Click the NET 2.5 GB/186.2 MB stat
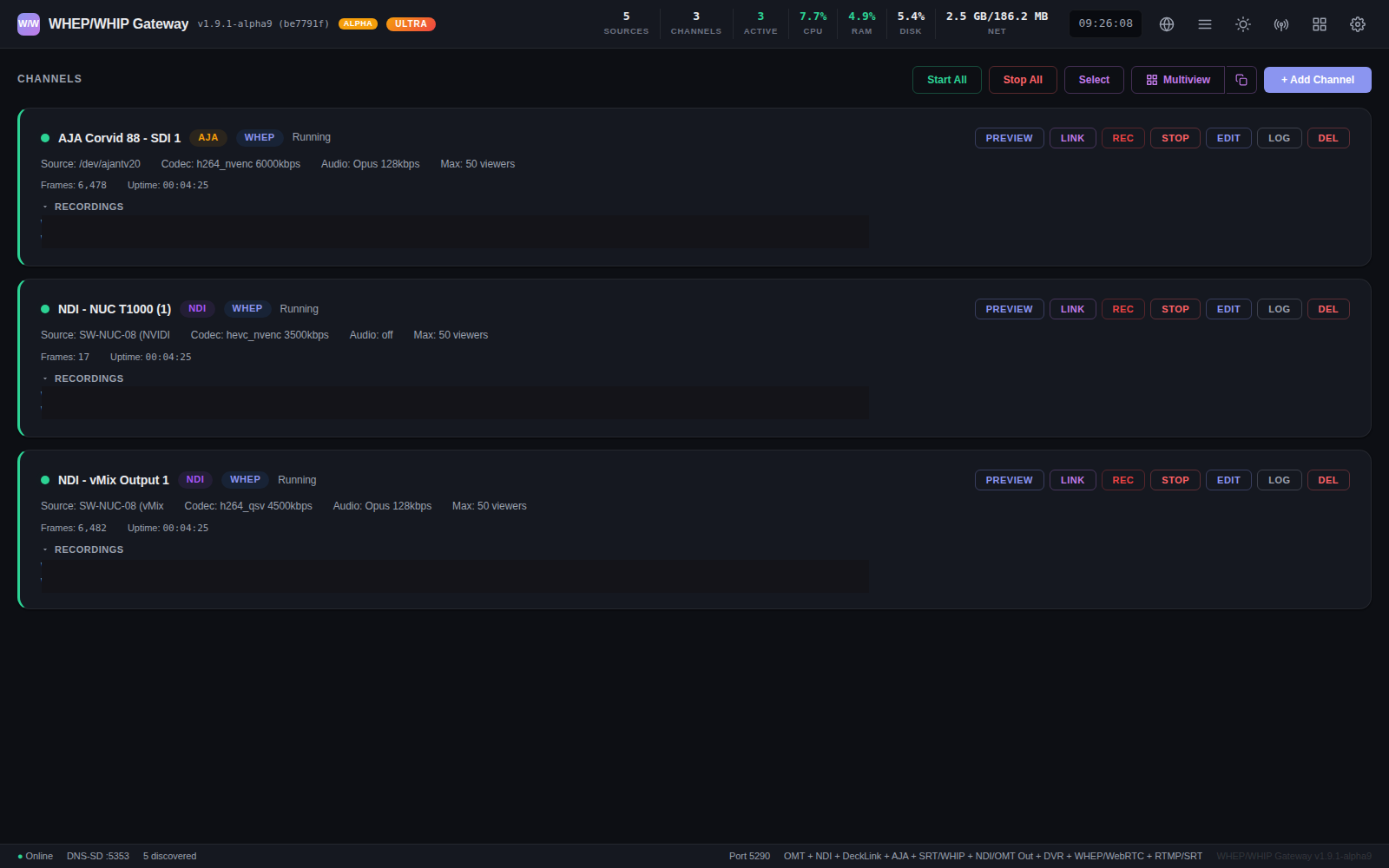 click(997, 23)
